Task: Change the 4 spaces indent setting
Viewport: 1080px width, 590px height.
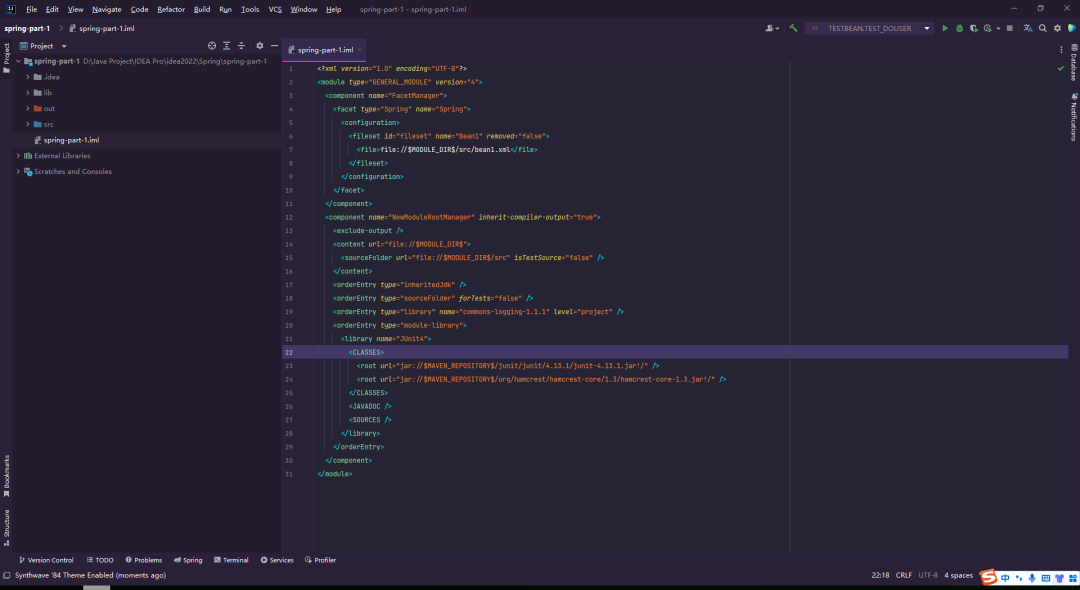Action: [958, 576]
